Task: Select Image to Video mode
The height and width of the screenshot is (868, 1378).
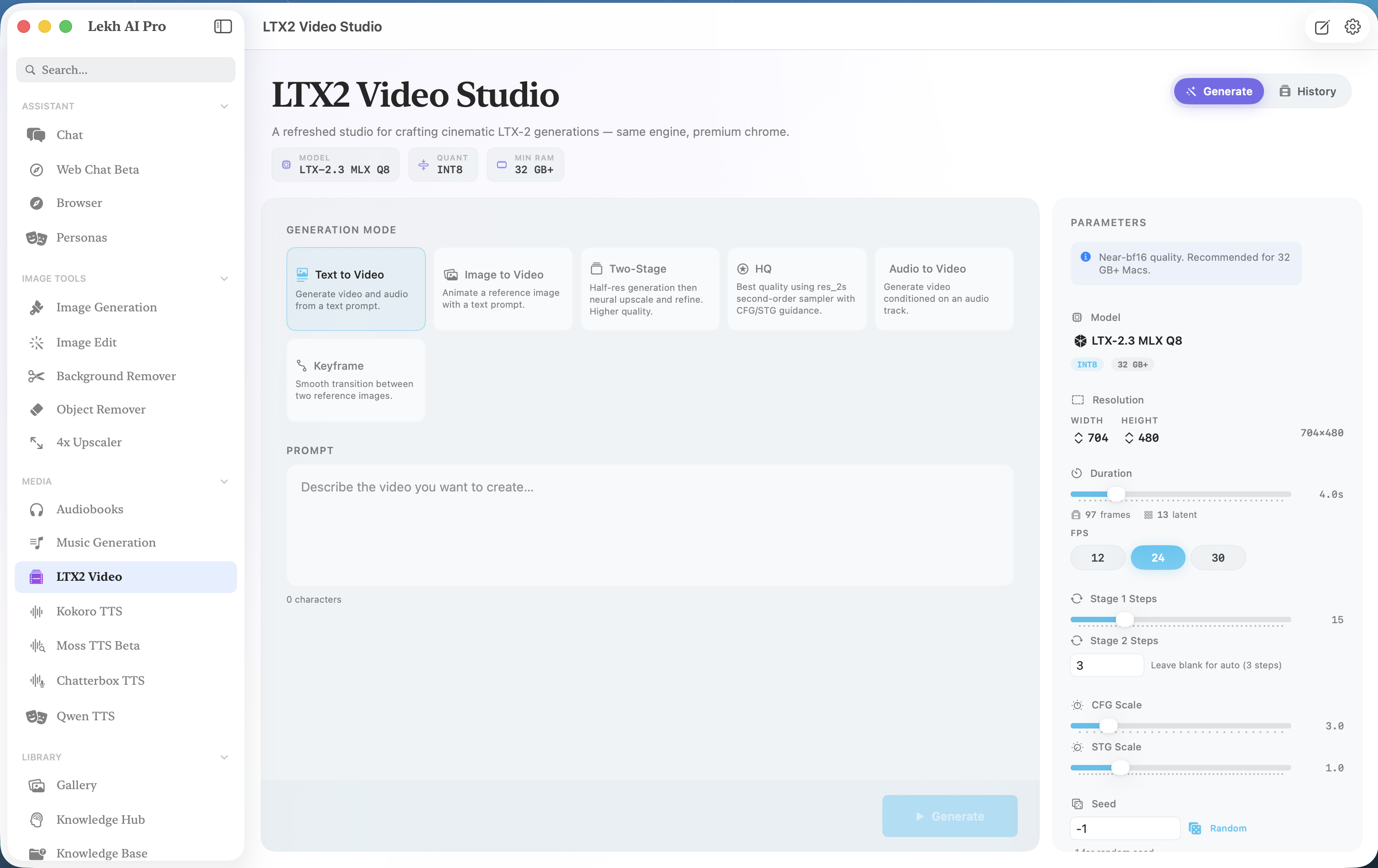Action: coord(503,289)
